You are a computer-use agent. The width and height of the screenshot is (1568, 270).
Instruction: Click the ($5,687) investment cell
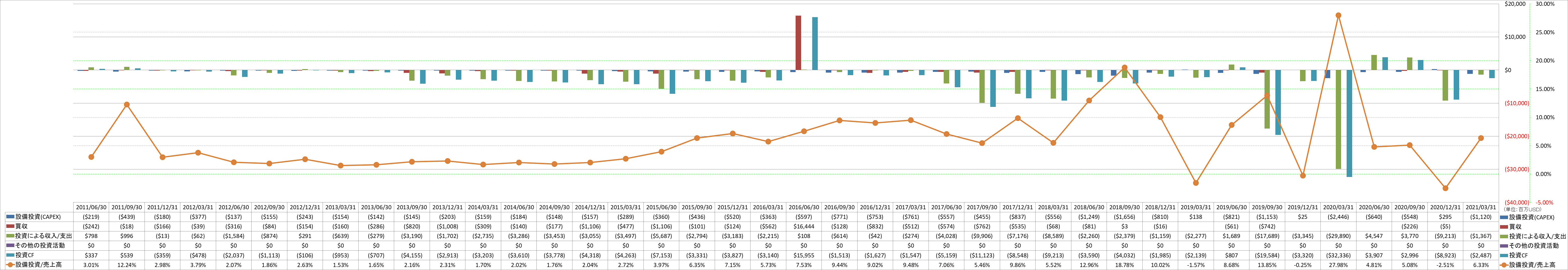tap(661, 236)
